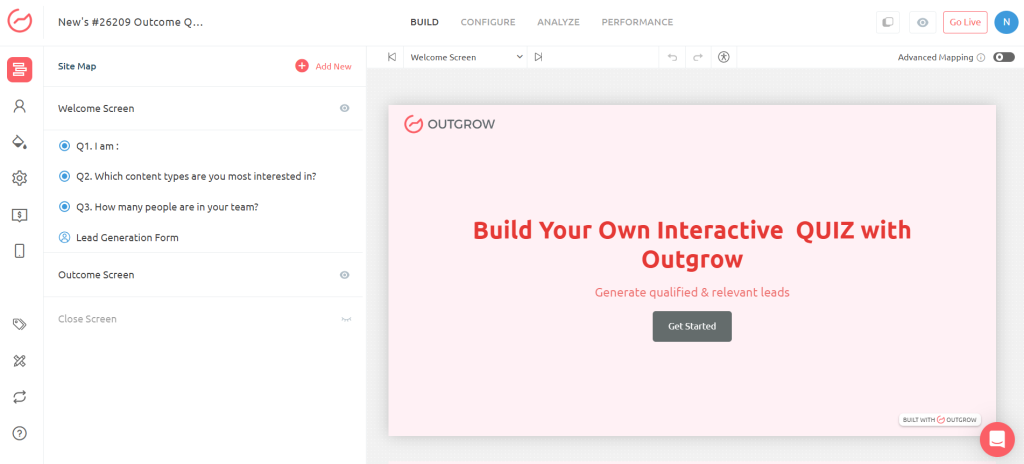Go to next screen arrow in toolbar
Image resolution: width=1024 pixels, height=464 pixels.
coord(538,57)
